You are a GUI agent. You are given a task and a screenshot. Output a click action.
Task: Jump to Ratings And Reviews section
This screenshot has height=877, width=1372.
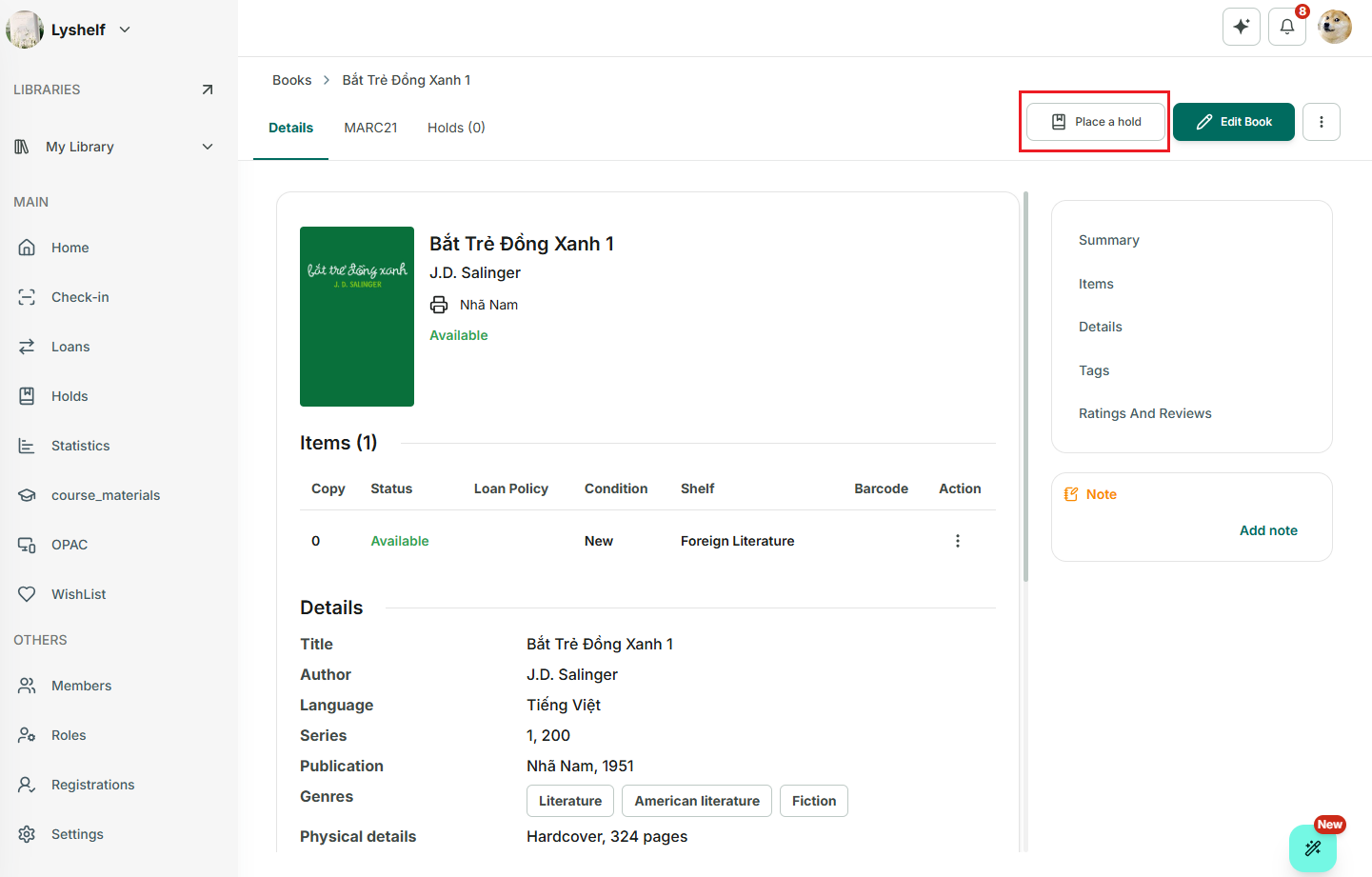pos(1144,413)
